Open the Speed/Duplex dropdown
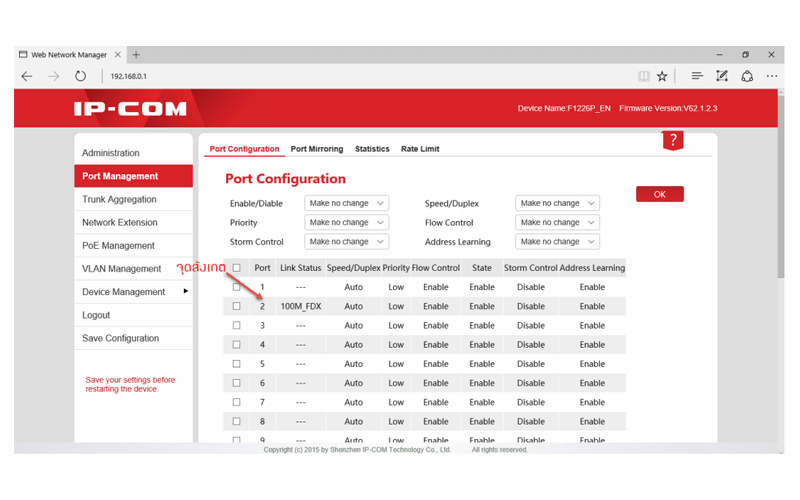This screenshot has width=800, height=500. [557, 203]
